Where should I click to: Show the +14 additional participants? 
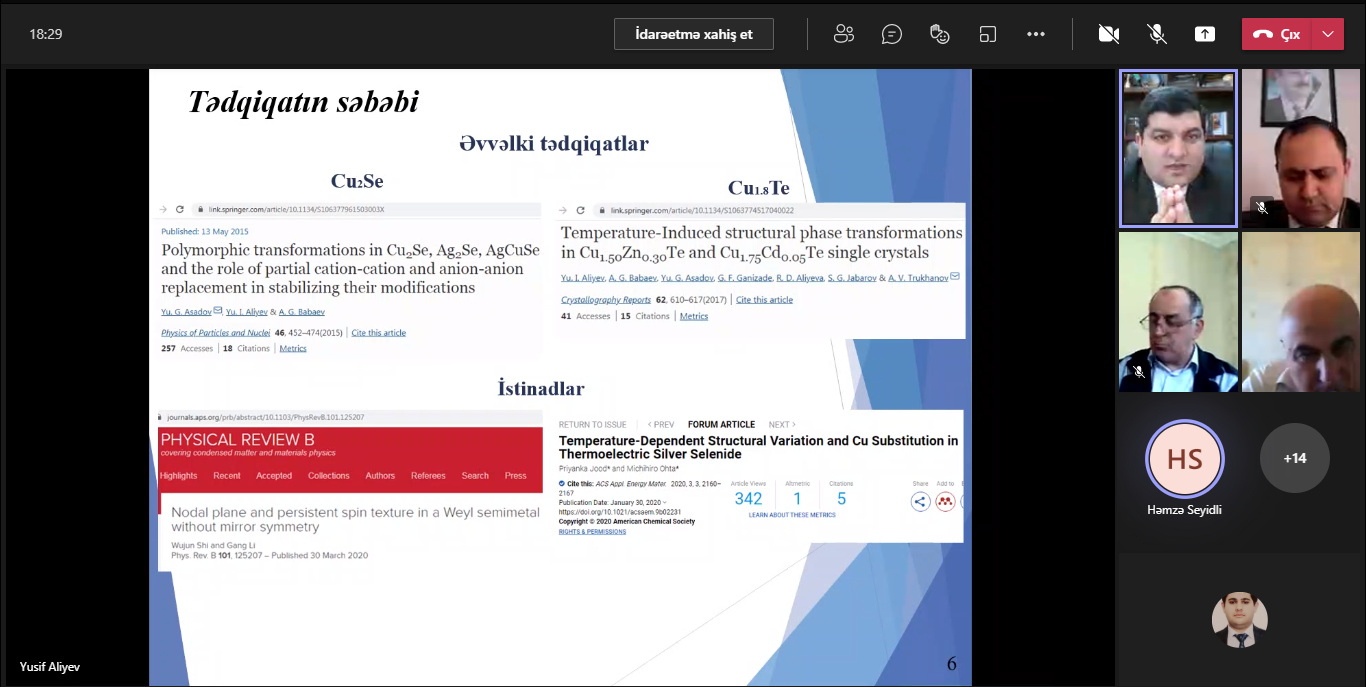coord(1295,458)
